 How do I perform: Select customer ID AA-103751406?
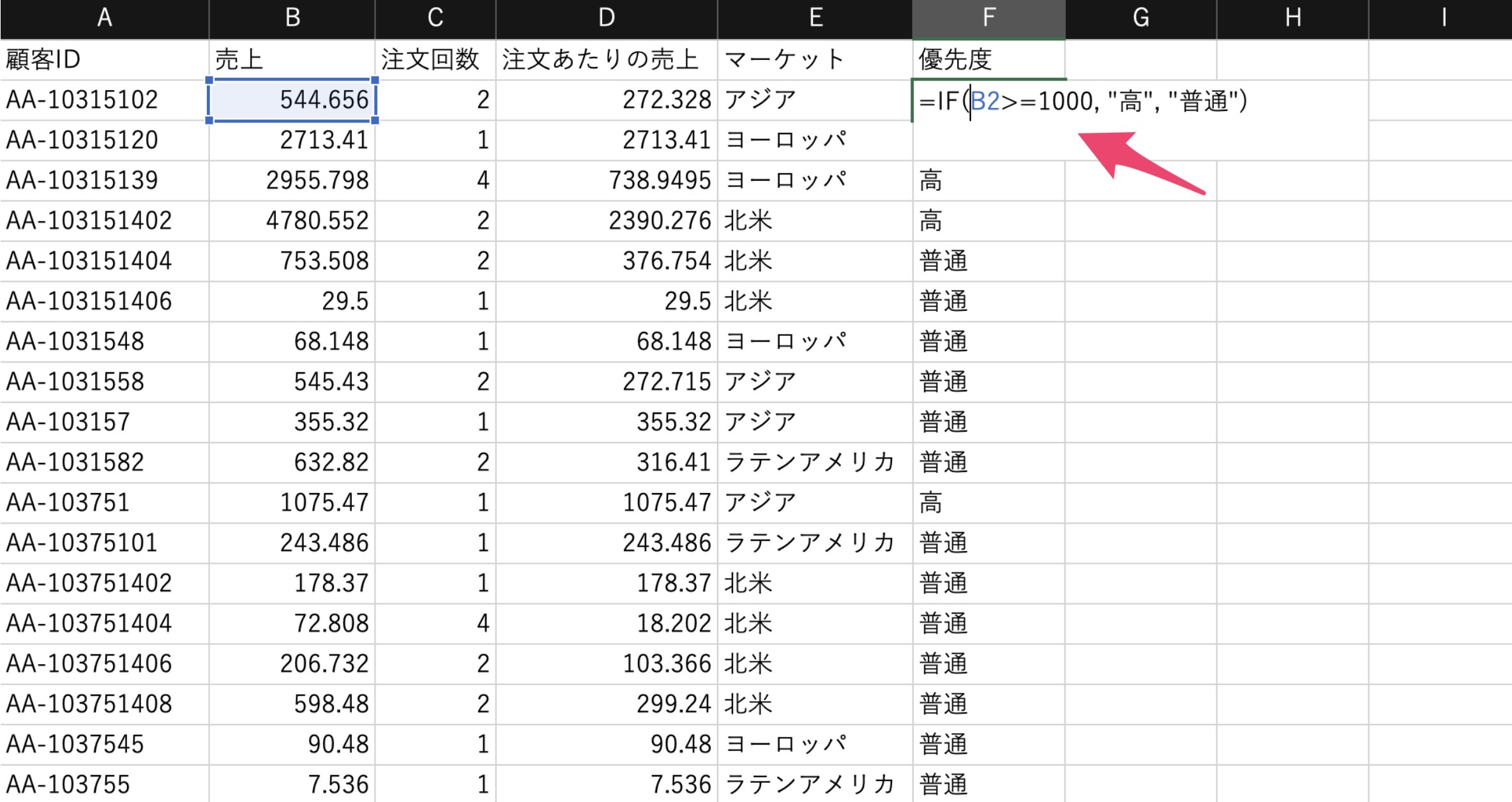pos(105,664)
